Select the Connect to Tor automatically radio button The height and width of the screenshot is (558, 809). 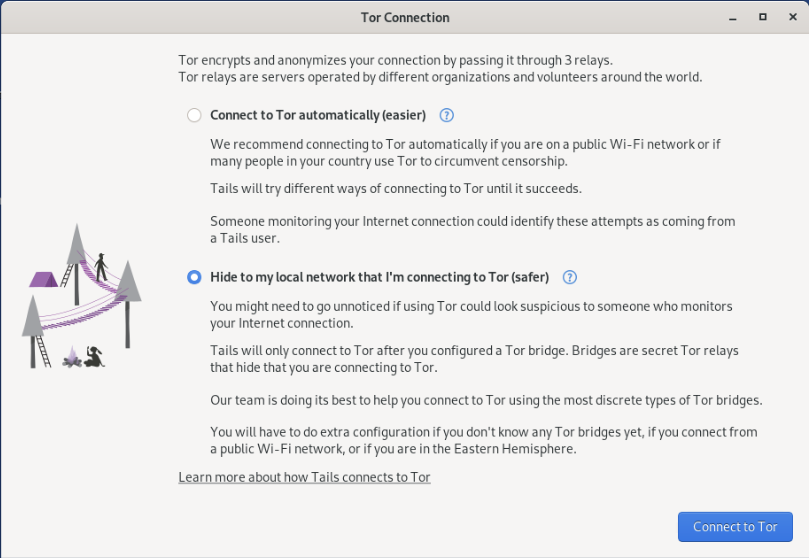pyautogui.click(x=194, y=115)
